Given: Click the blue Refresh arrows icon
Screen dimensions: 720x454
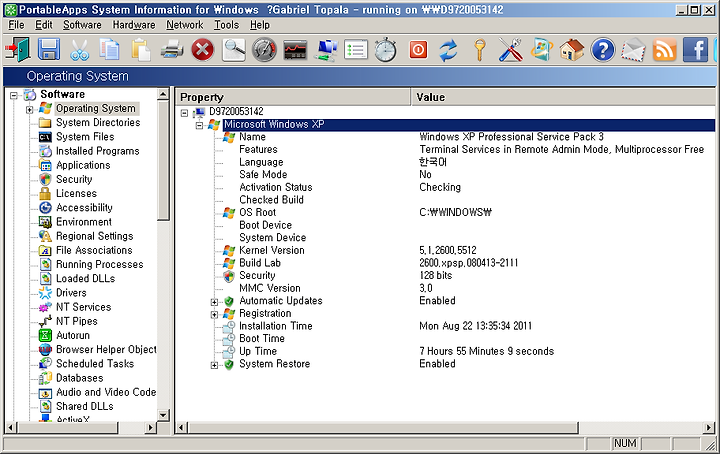Looking at the screenshot, I should point(448,50).
